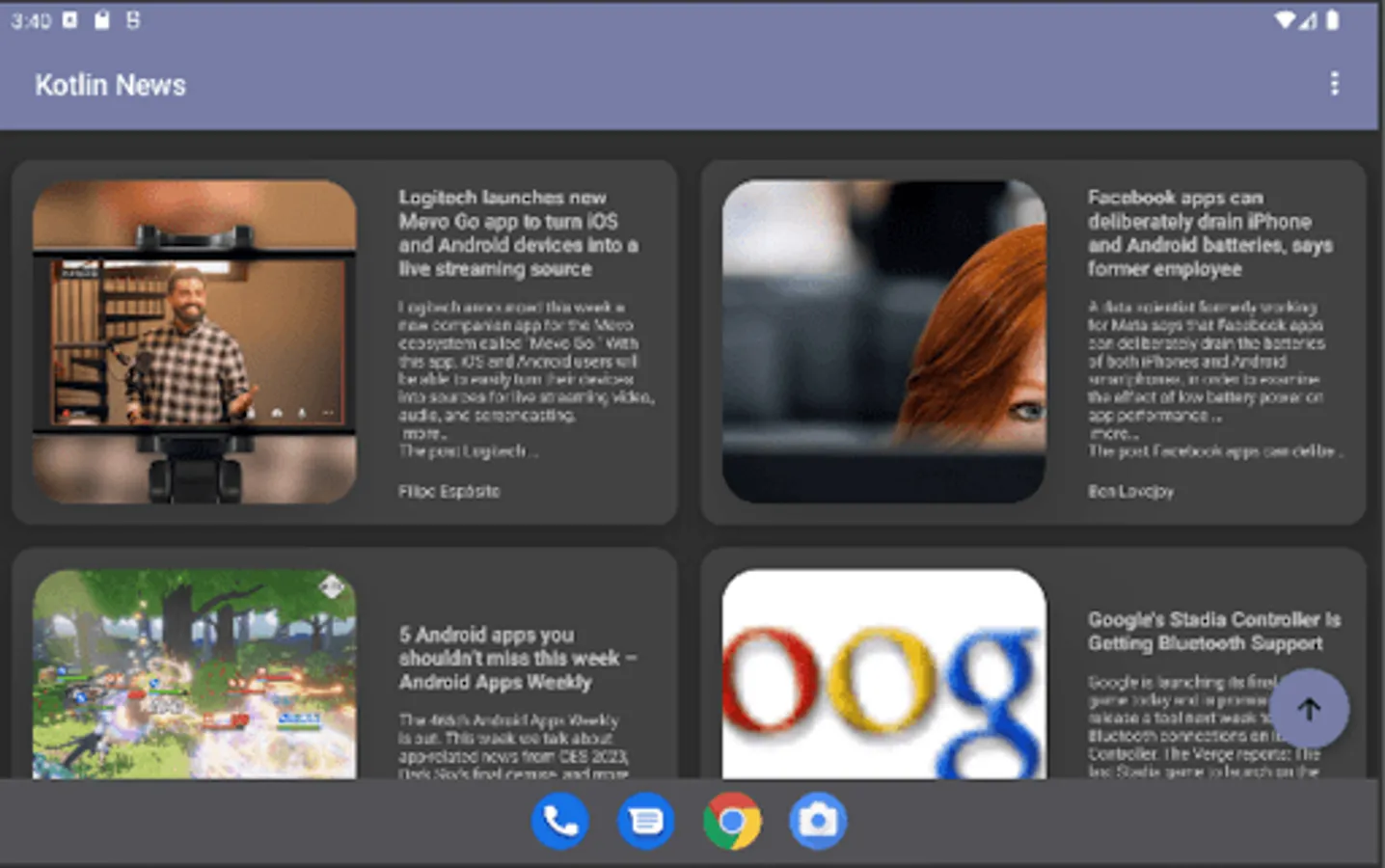Open the Android Apps Weekly game thumbnail
Viewport: 1385px width, 868px height.
tap(195, 674)
